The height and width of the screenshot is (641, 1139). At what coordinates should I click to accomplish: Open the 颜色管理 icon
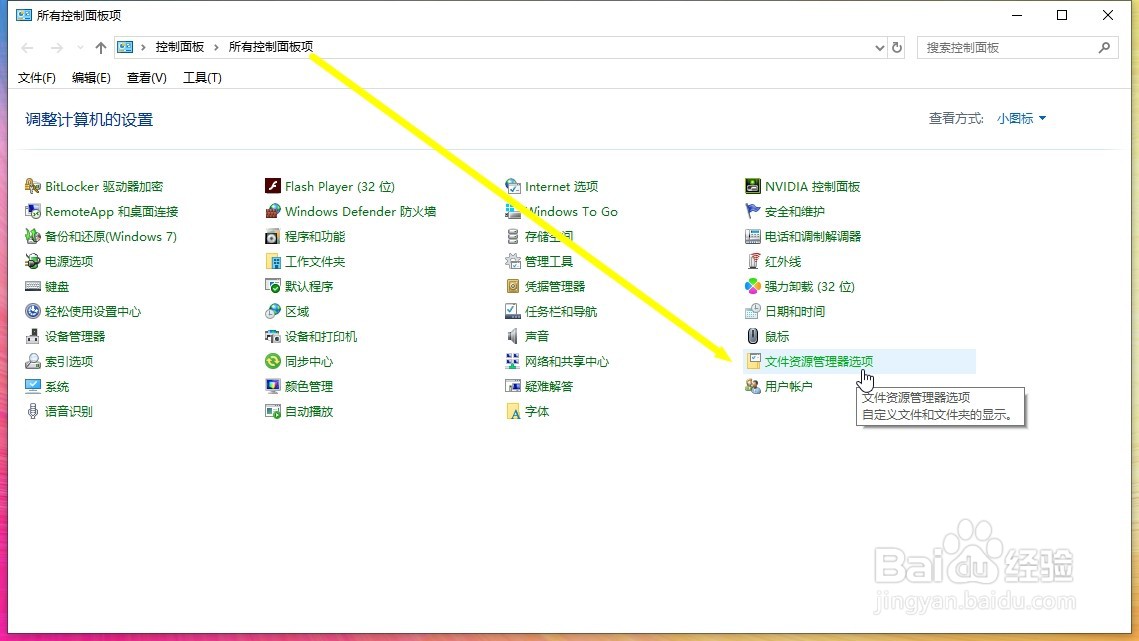pyautogui.click(x=272, y=386)
